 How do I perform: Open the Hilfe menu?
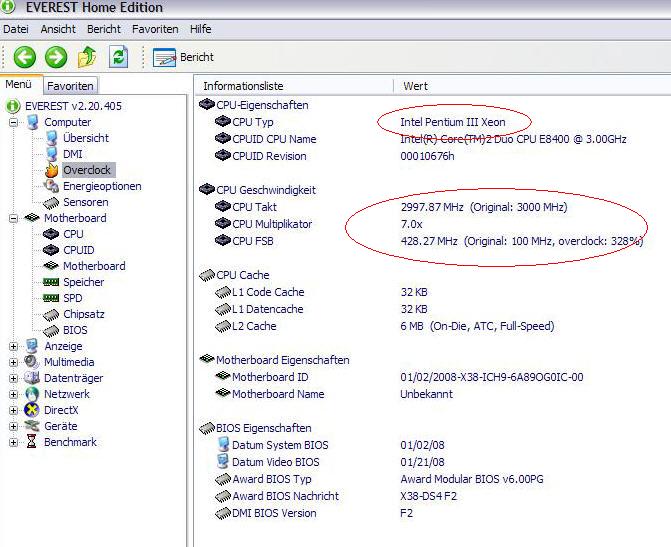pyautogui.click(x=200, y=29)
